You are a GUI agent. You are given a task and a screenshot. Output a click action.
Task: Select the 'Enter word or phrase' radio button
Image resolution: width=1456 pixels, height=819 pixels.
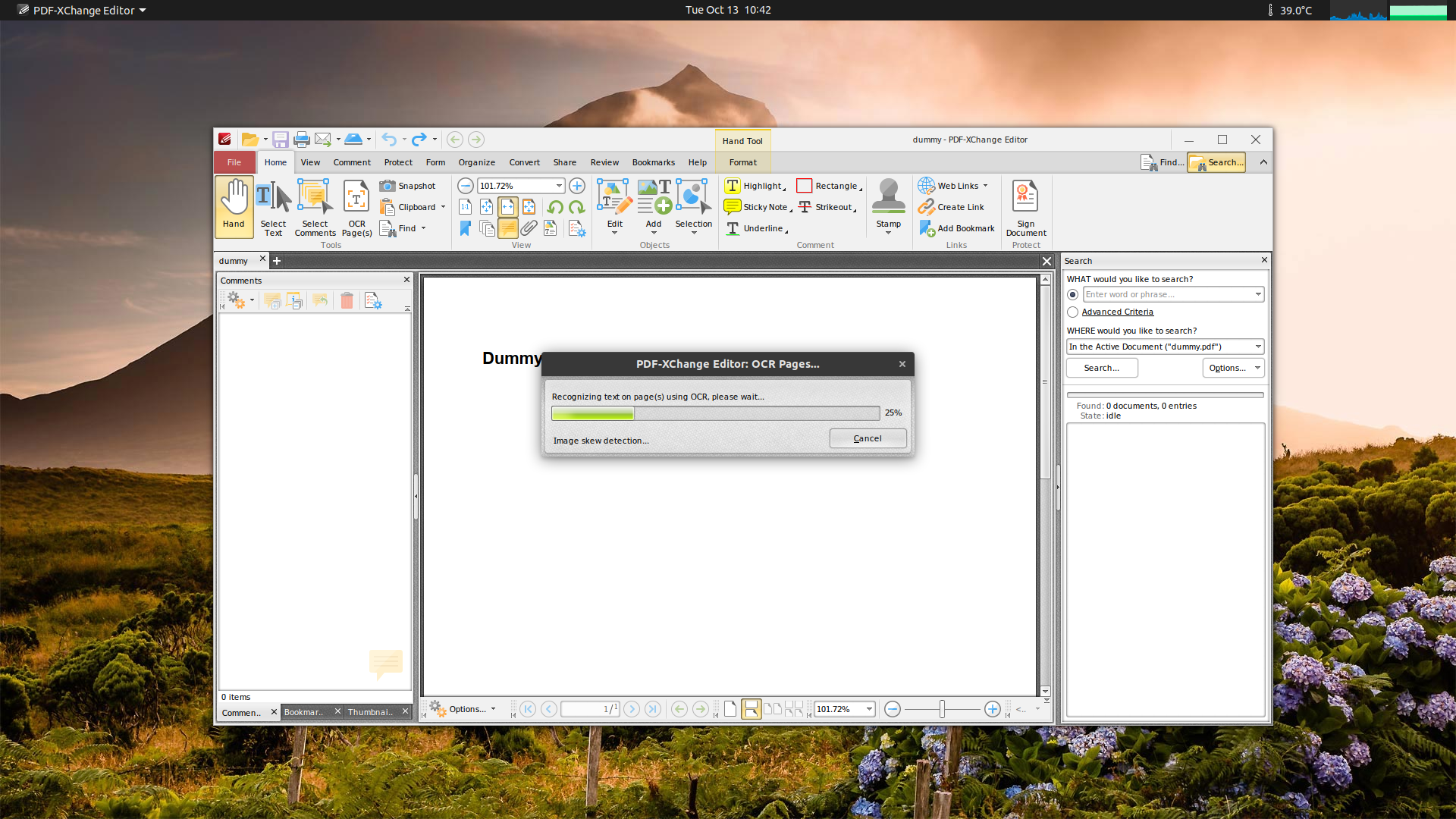1072,295
